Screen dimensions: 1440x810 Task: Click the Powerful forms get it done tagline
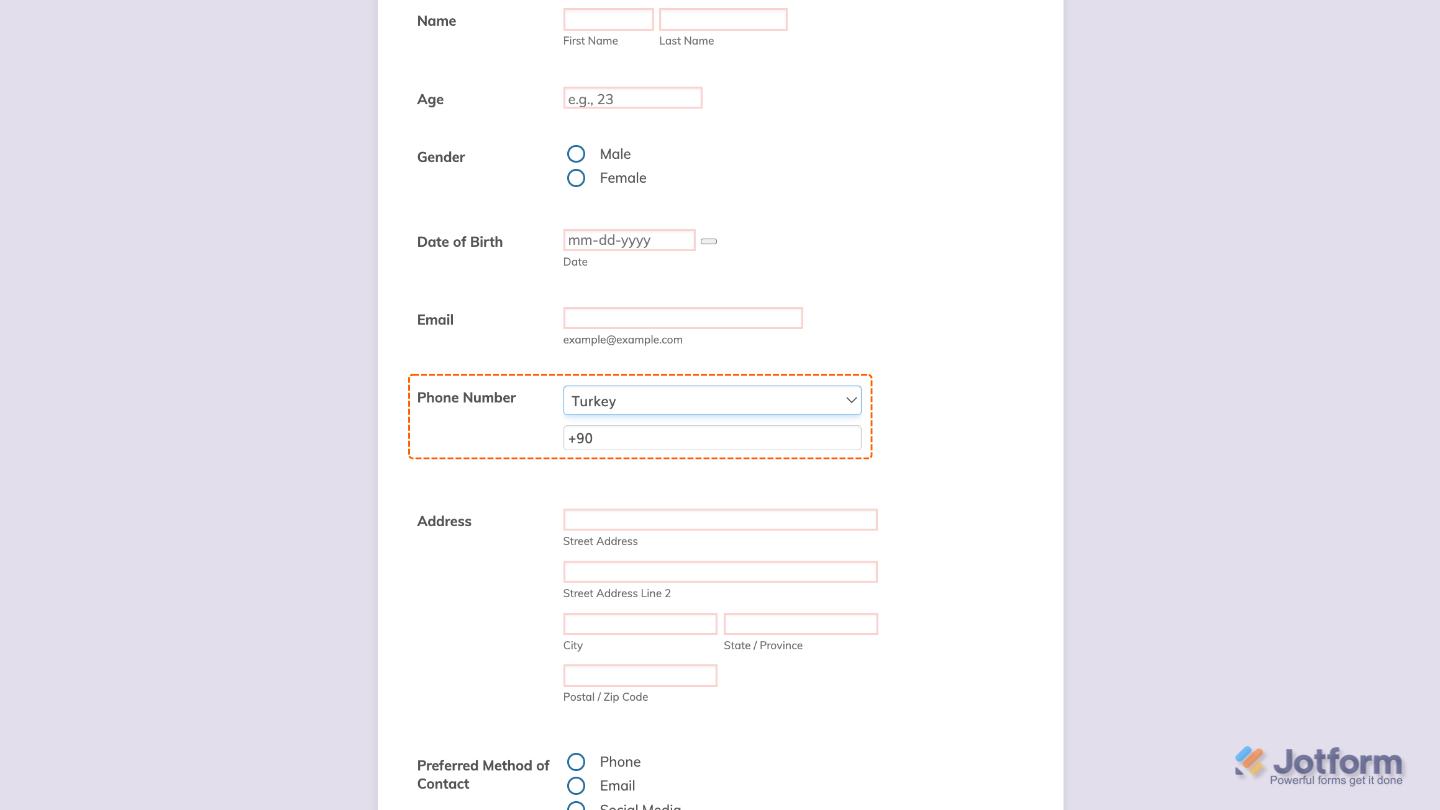pyautogui.click(x=1335, y=779)
